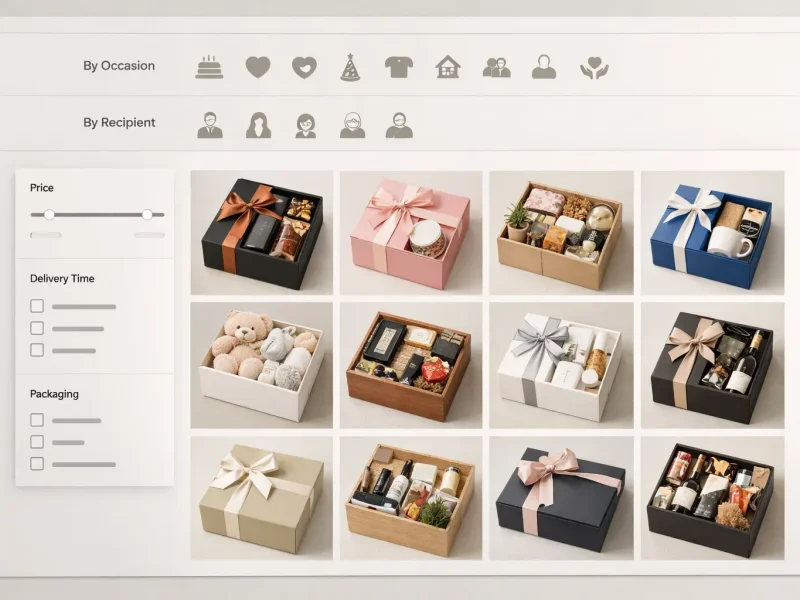Open the blue box with white mug
The height and width of the screenshot is (600, 800).
(x=712, y=233)
